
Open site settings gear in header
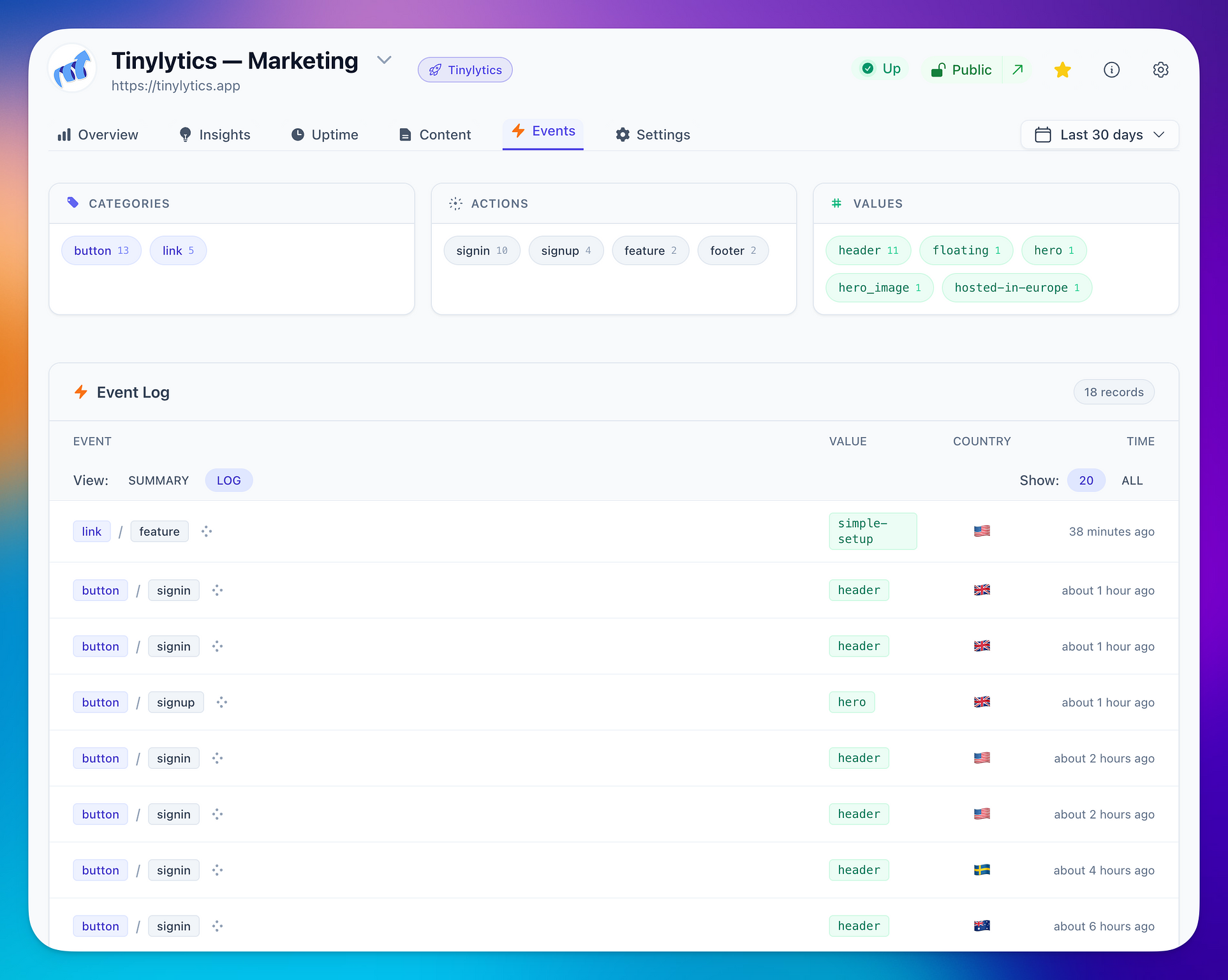[x=1160, y=70]
